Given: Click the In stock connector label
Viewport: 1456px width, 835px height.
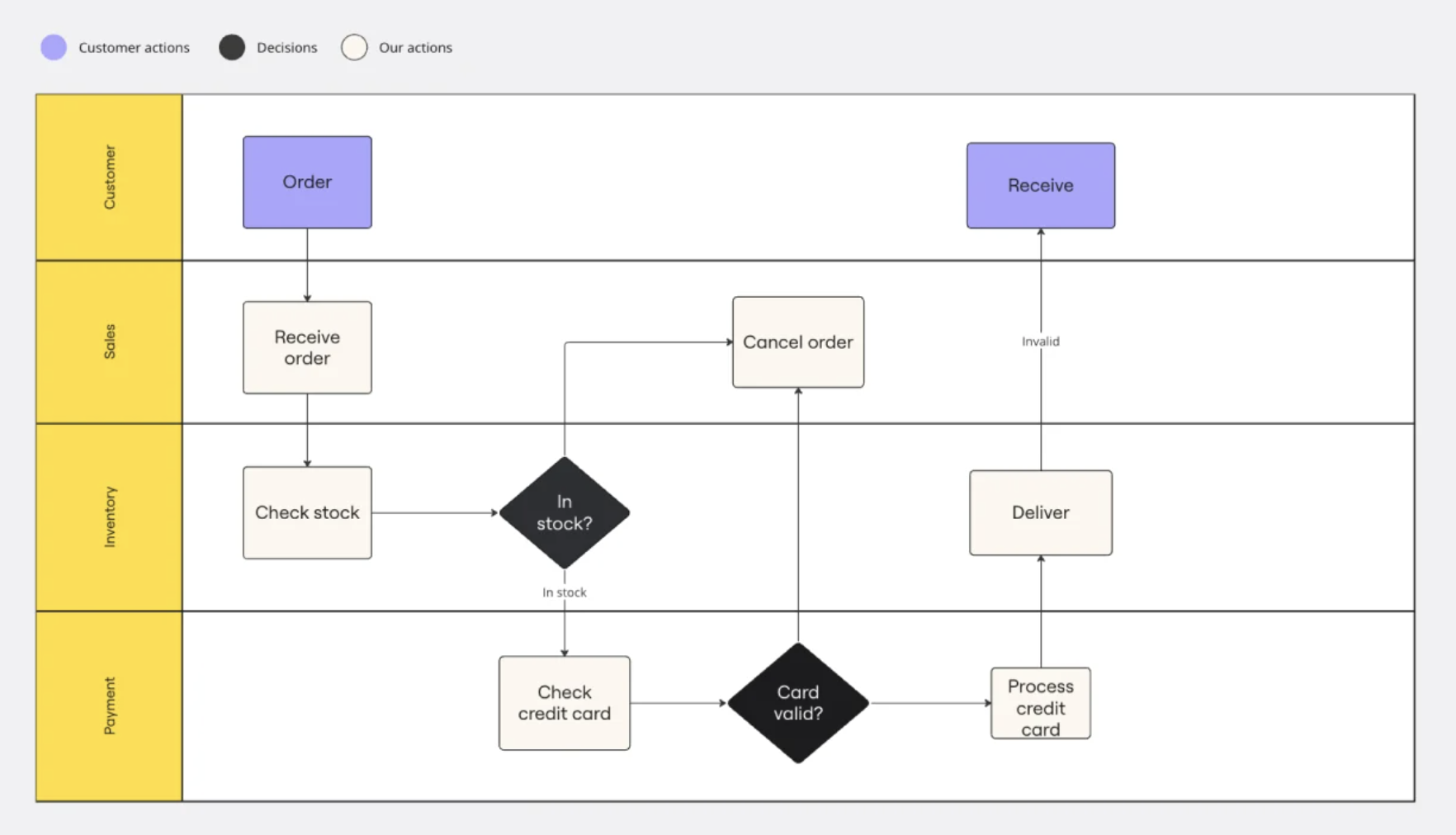Looking at the screenshot, I should (565, 592).
